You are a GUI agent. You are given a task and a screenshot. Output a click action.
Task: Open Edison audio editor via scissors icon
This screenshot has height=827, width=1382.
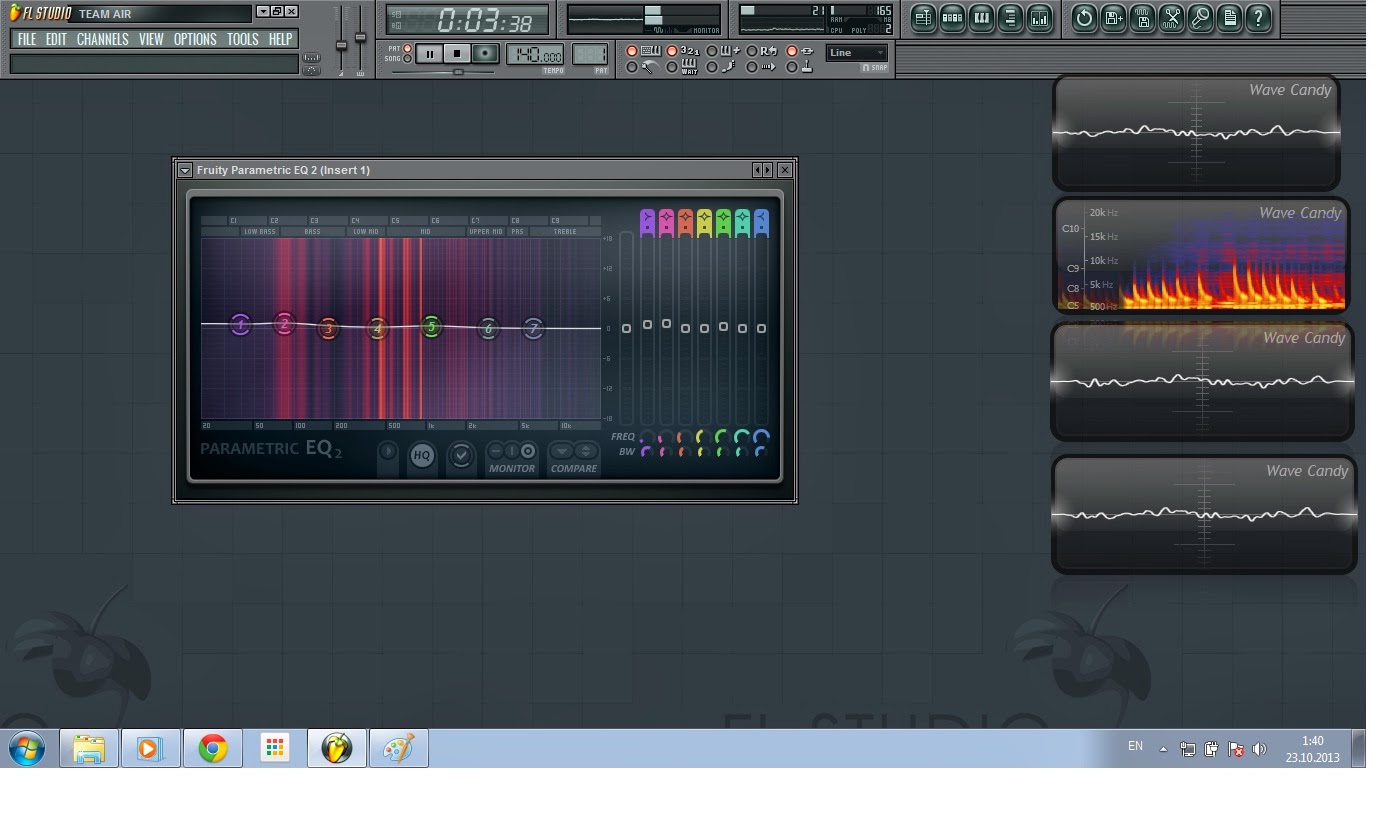[x=1172, y=17]
